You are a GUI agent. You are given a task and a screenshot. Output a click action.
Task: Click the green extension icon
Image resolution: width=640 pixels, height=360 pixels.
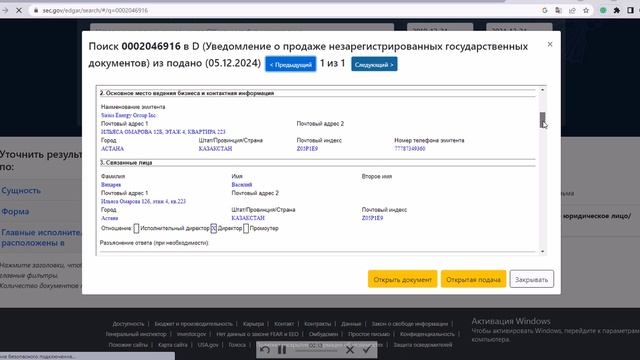pyautogui.click(x=603, y=11)
